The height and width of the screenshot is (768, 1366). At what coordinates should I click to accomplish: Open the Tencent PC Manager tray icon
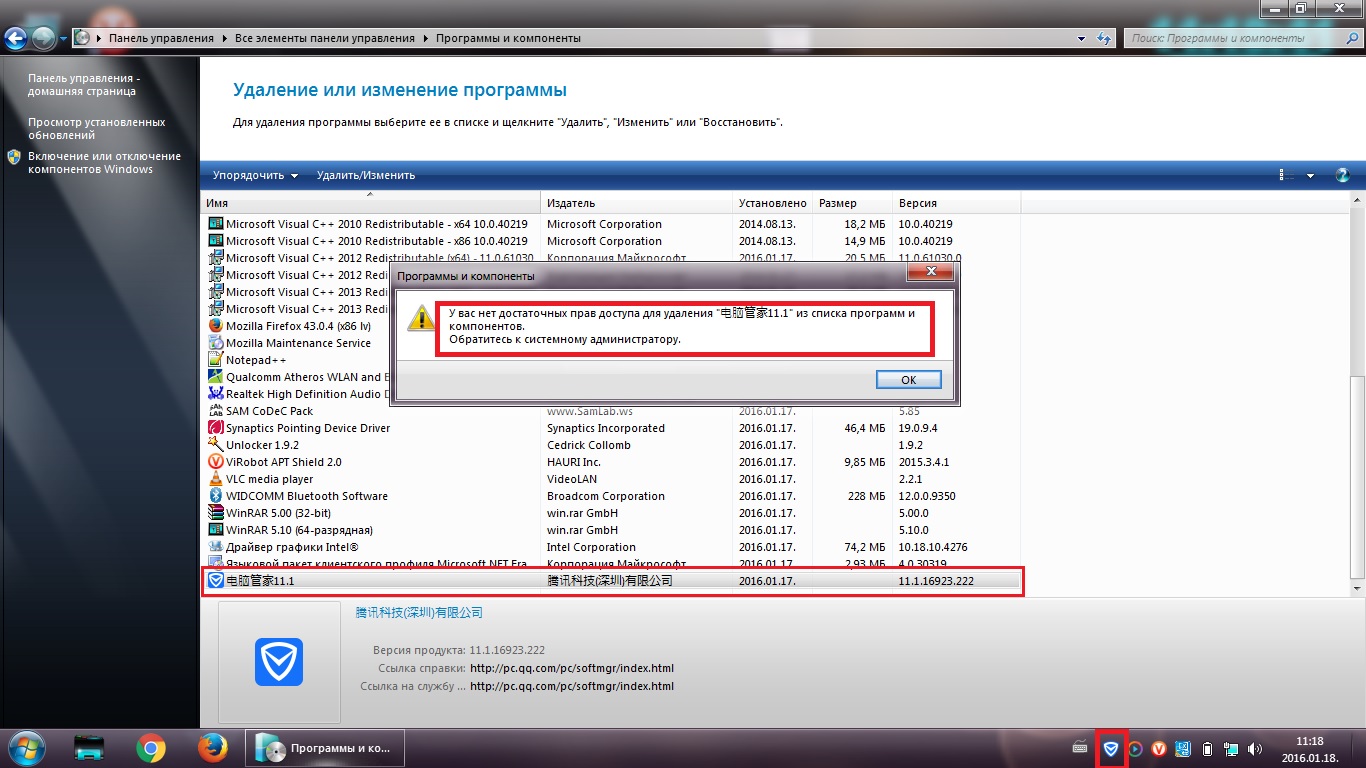click(1110, 748)
